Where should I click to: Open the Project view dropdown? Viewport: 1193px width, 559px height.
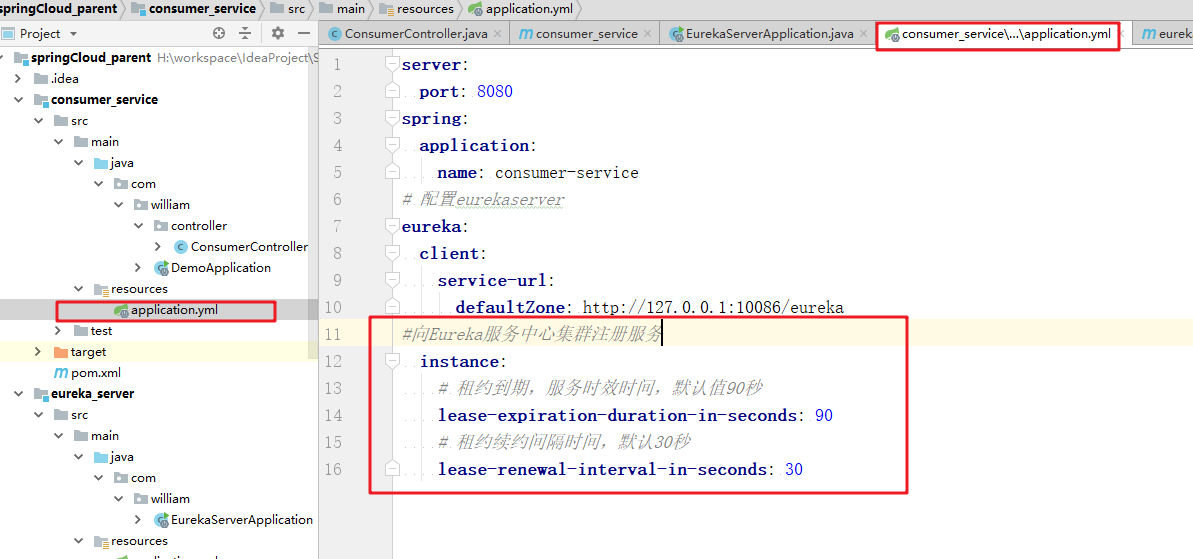(x=73, y=34)
